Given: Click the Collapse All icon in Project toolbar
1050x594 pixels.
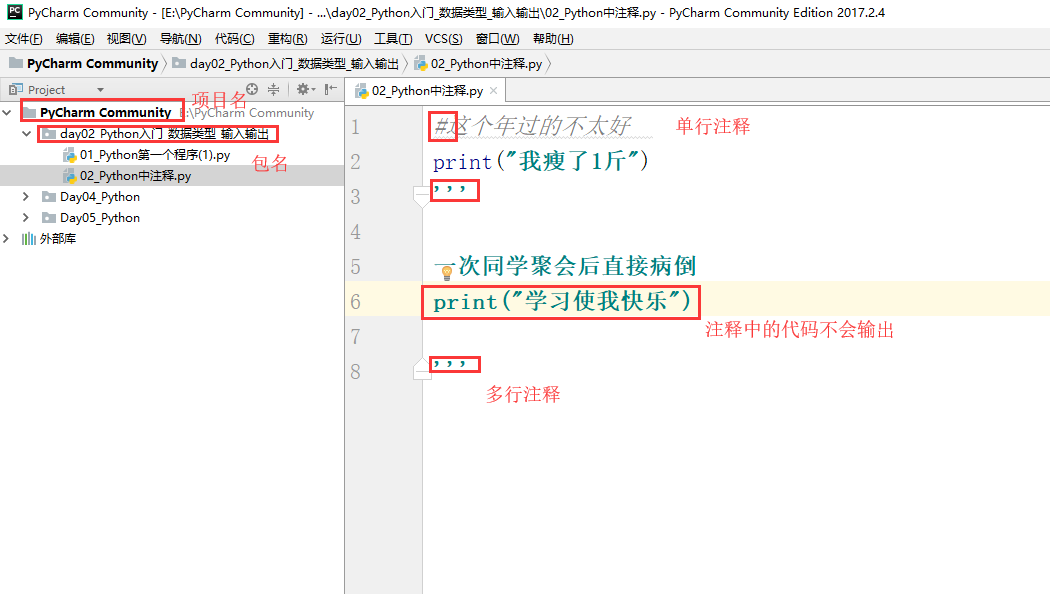Looking at the screenshot, I should click(273, 89).
